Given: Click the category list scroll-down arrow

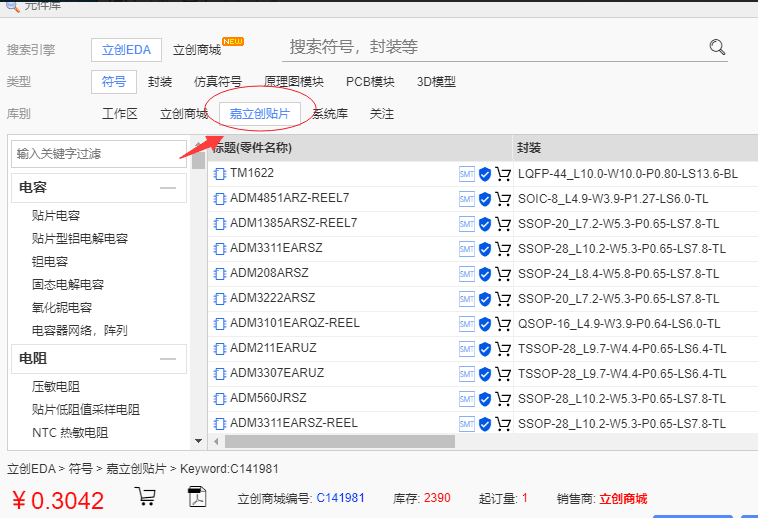Looking at the screenshot, I should (x=198, y=440).
